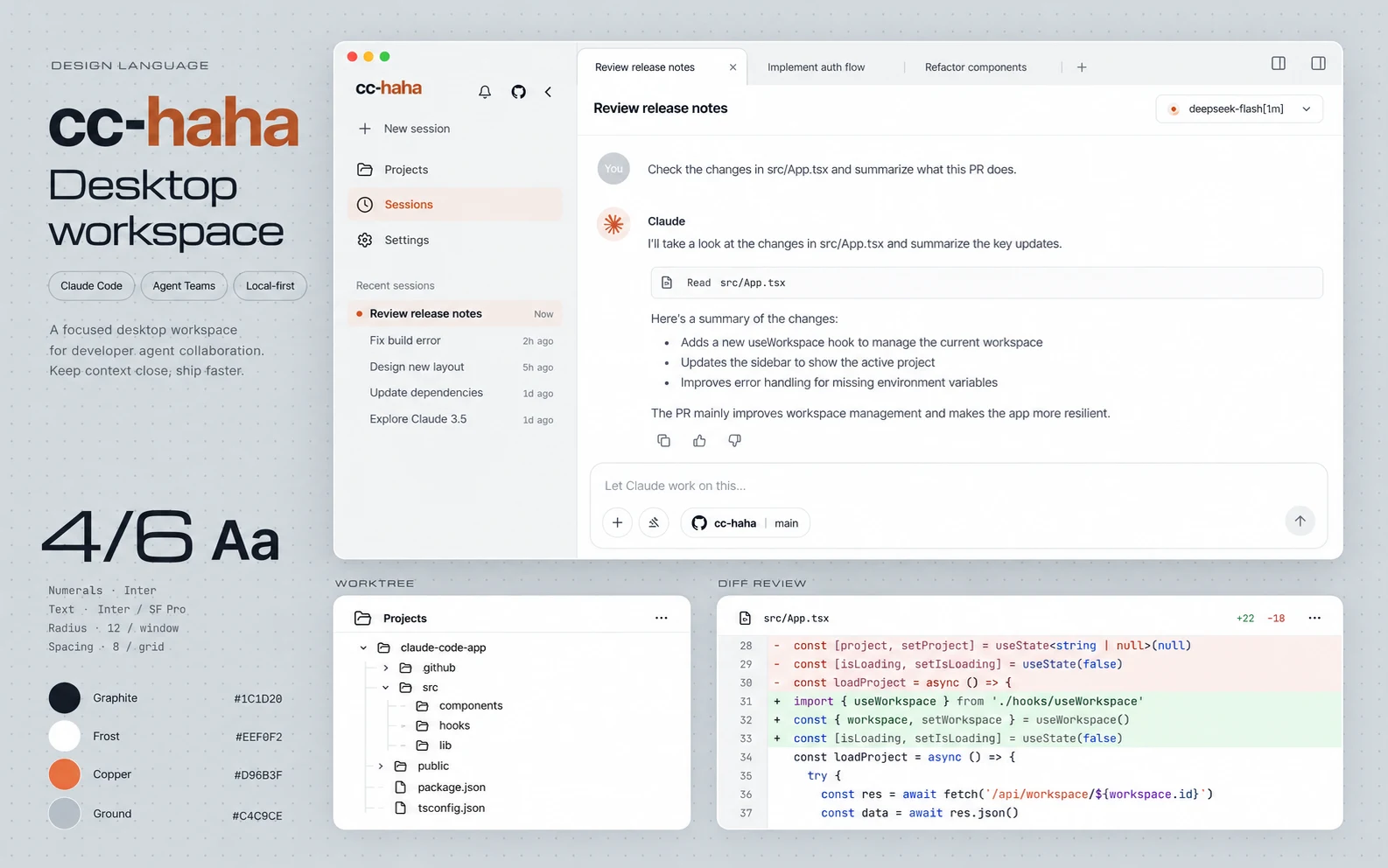
Task: Collapse sidebar with left chevron
Action: [x=548, y=92]
